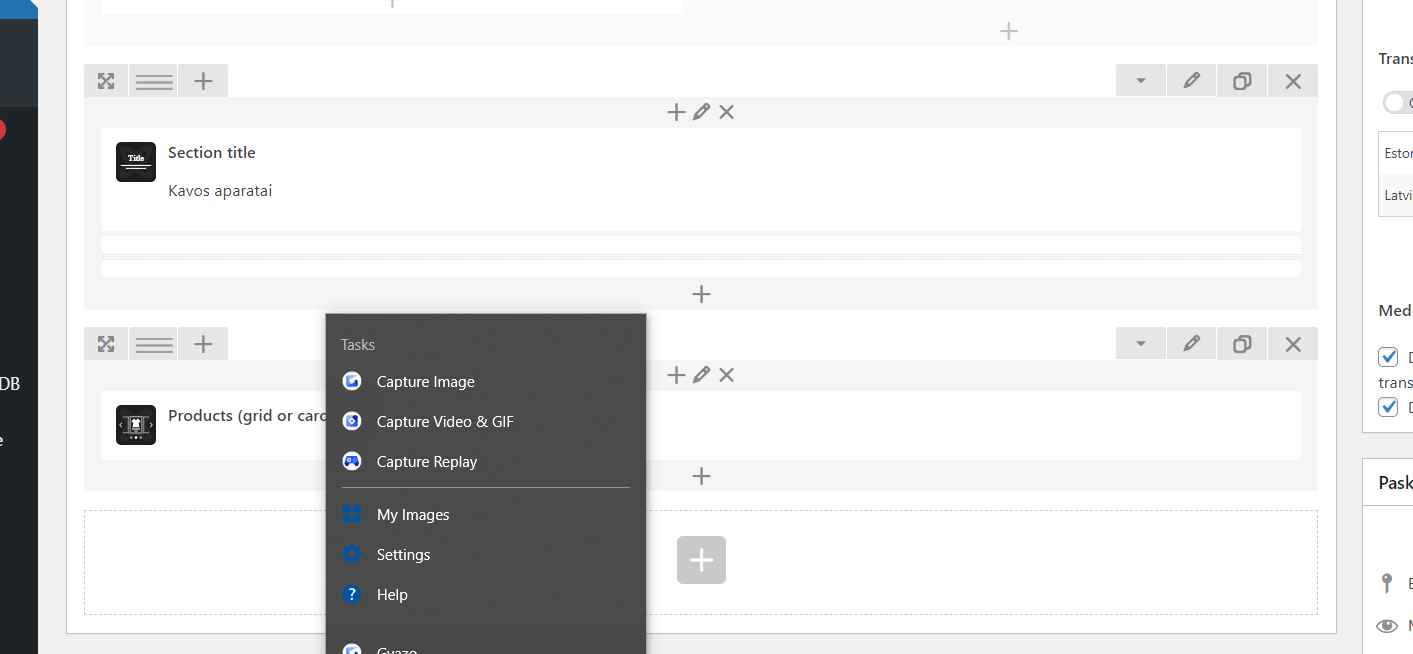1413x654 pixels.
Task: Edit the Section title row with the pencil icon
Action: pyautogui.click(x=1191, y=81)
